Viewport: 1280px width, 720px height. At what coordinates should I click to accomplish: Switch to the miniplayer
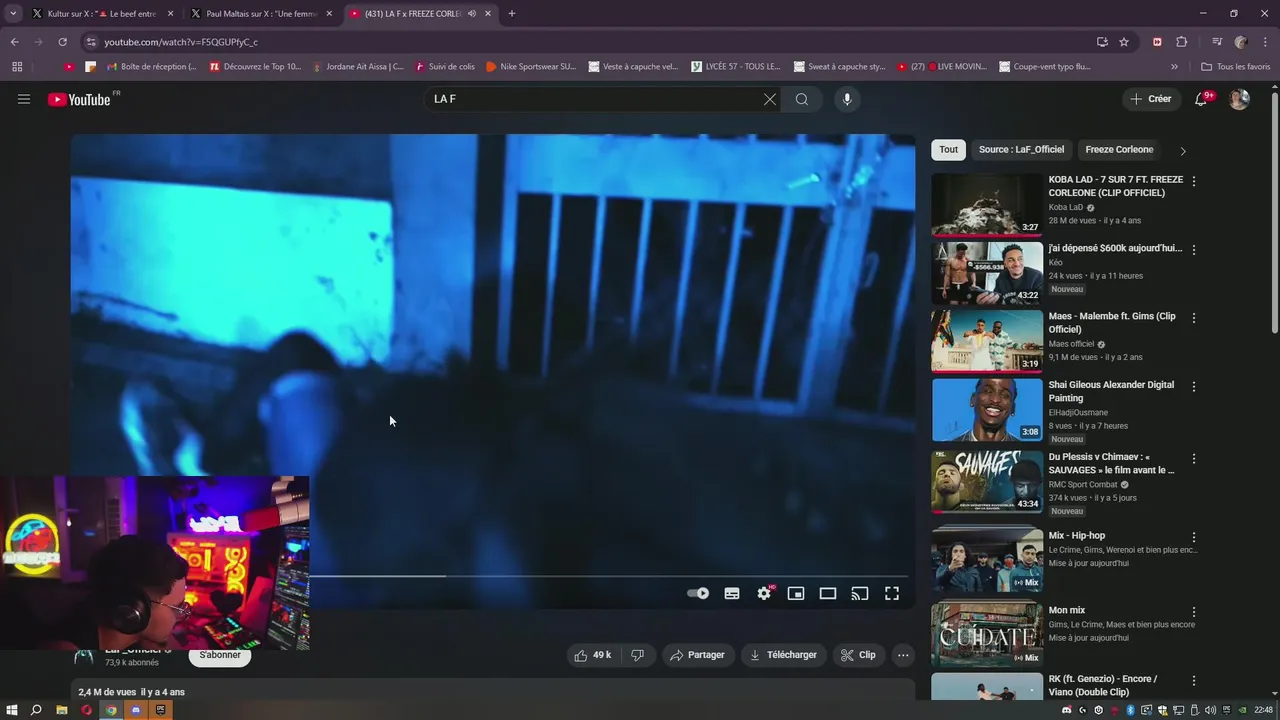coord(796,593)
